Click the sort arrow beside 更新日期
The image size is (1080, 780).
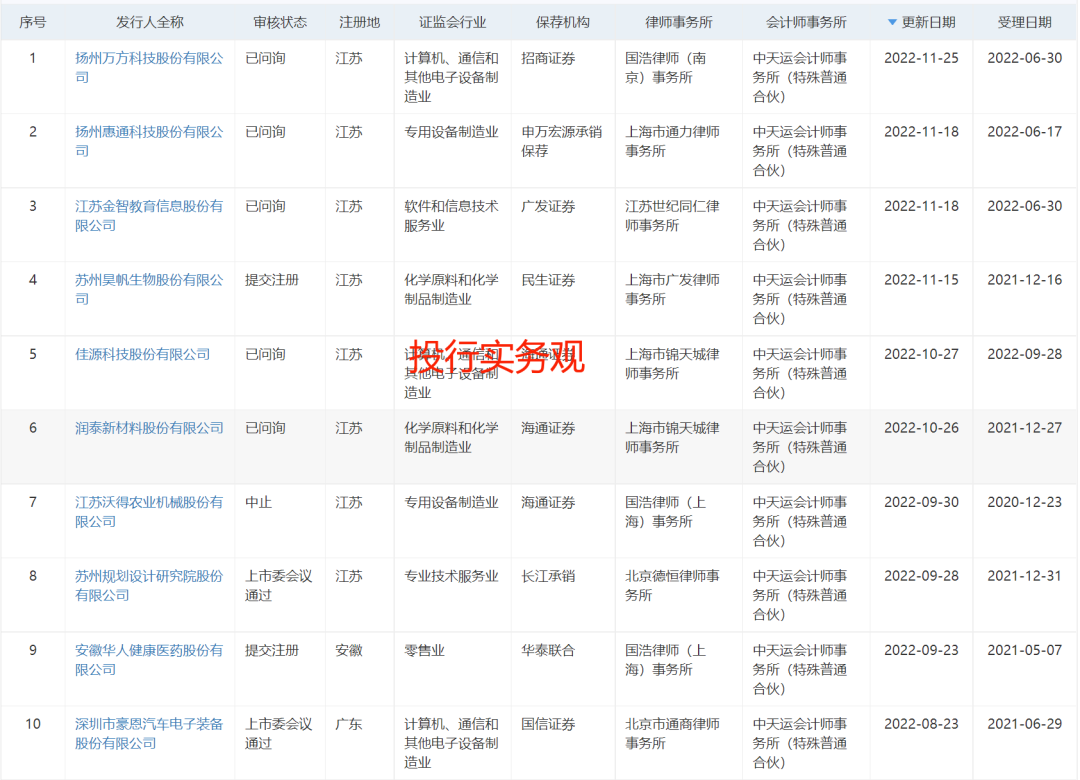(x=892, y=23)
